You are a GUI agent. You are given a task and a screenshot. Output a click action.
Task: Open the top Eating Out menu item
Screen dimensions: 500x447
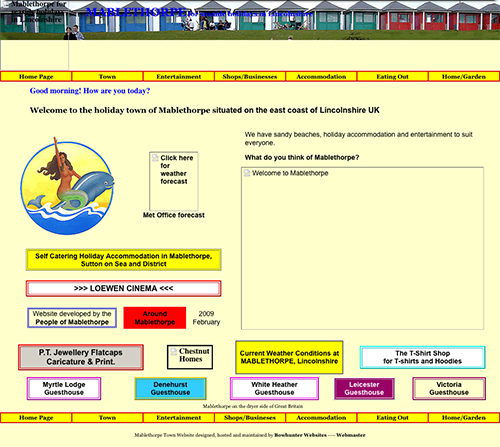pyautogui.click(x=393, y=76)
